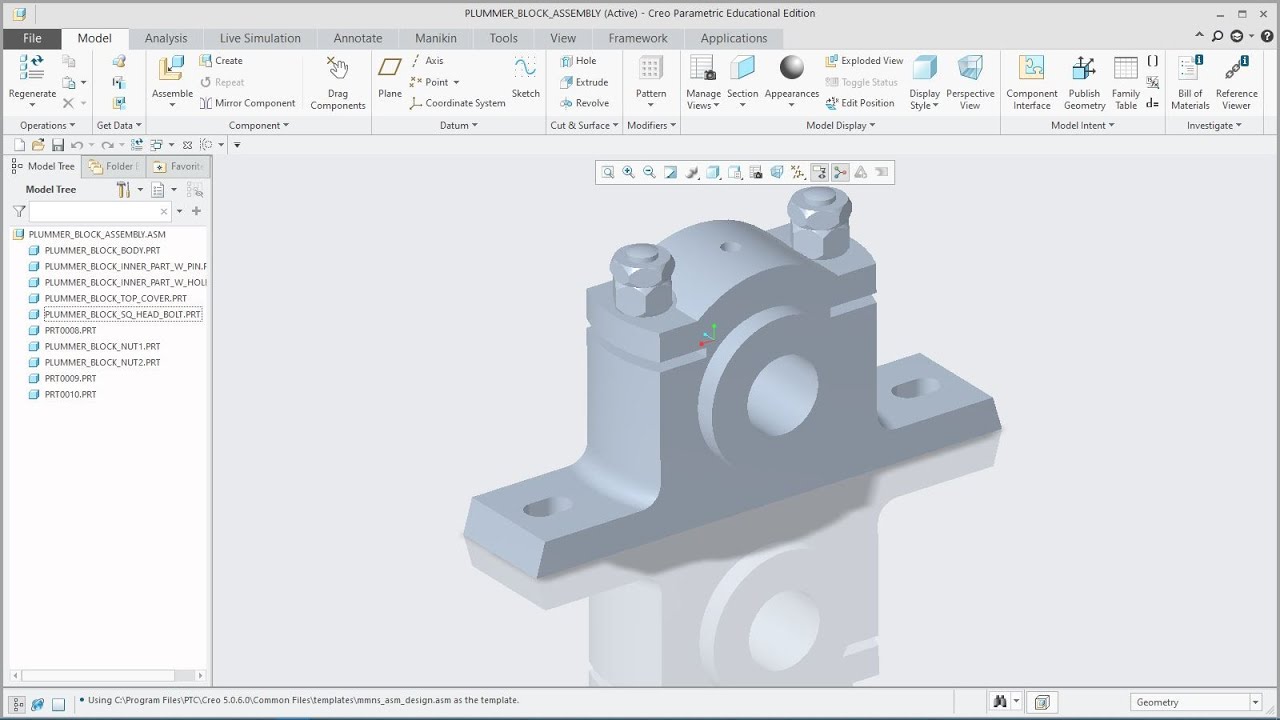Expand the Cut & Surface group dropdown

584,125
